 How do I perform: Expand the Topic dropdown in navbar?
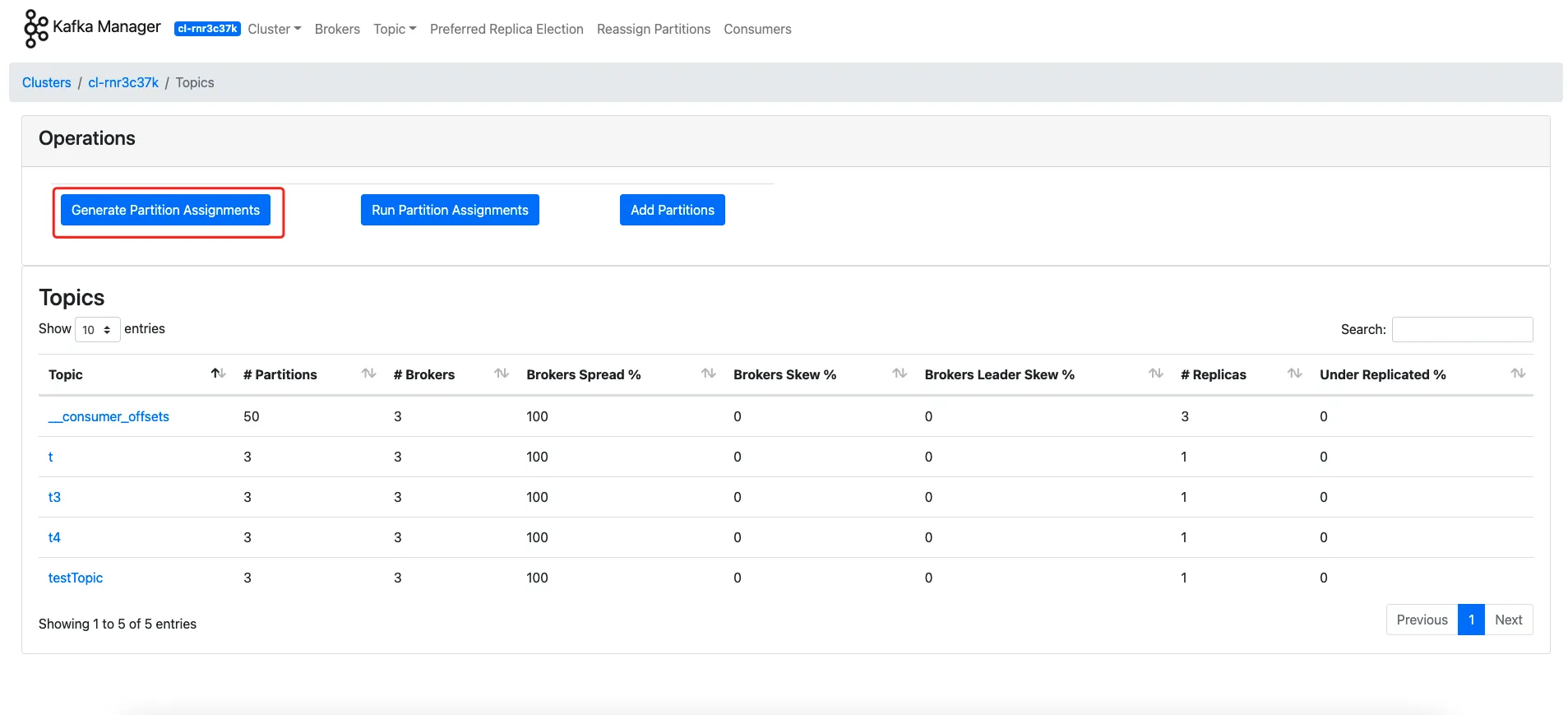tap(395, 29)
